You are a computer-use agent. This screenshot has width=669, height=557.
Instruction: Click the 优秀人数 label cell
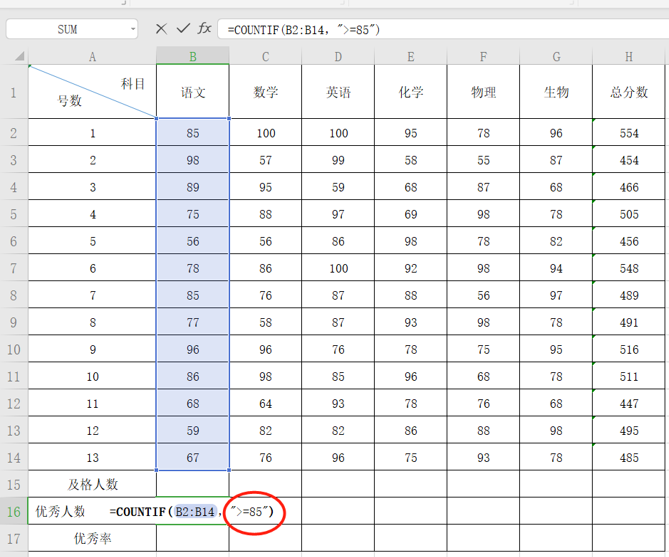tap(60, 511)
